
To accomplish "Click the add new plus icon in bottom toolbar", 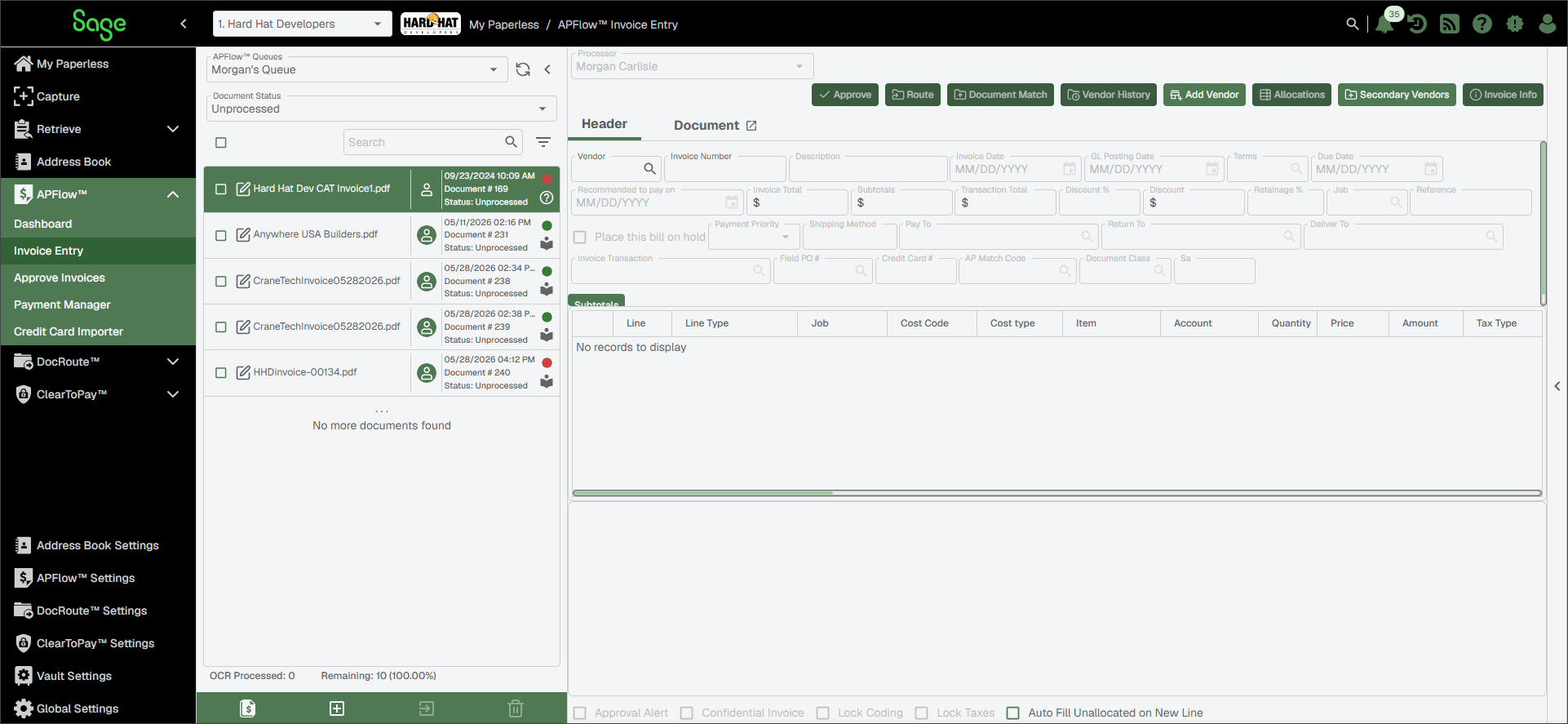I will point(337,708).
